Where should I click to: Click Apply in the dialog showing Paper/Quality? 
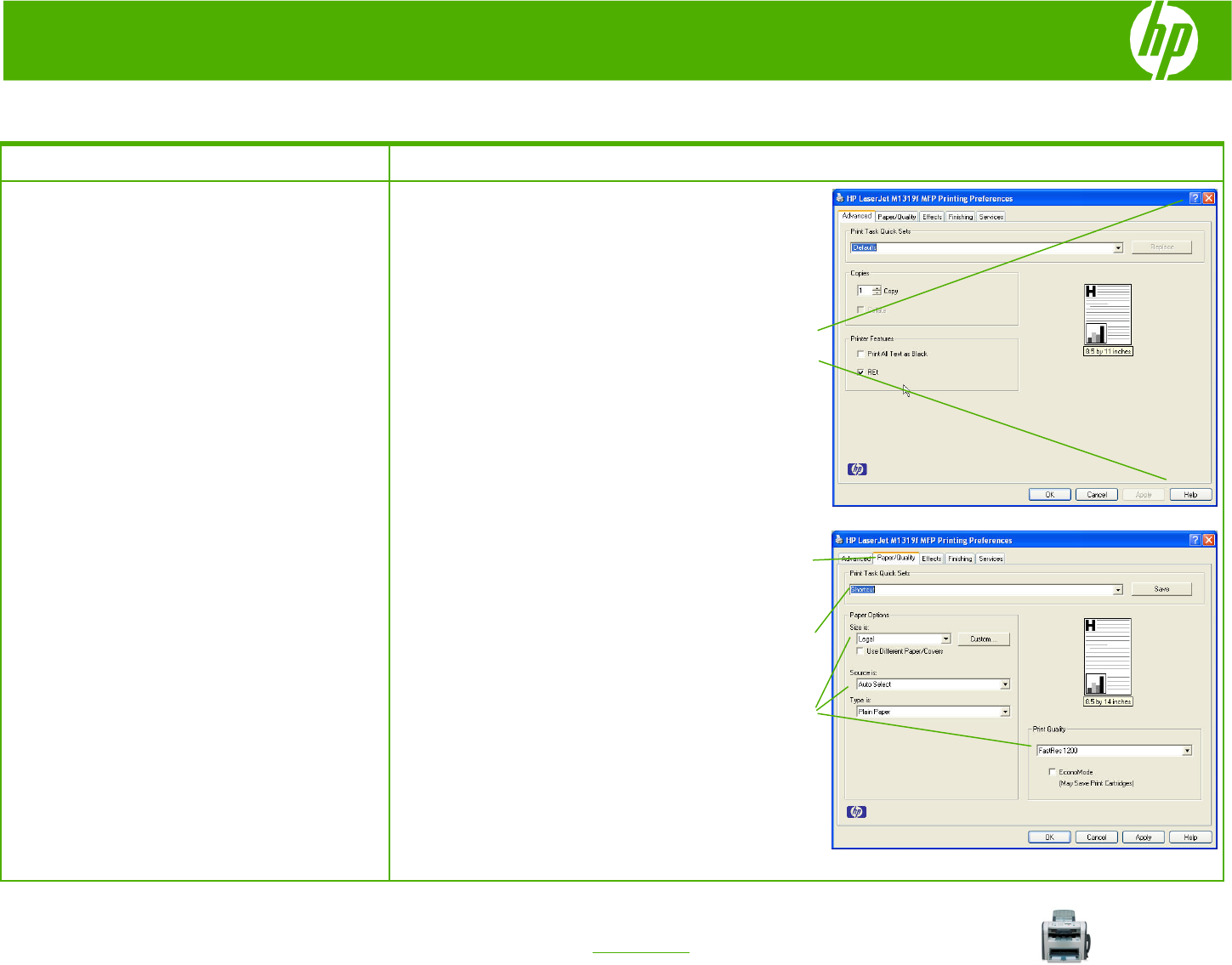(x=1144, y=837)
